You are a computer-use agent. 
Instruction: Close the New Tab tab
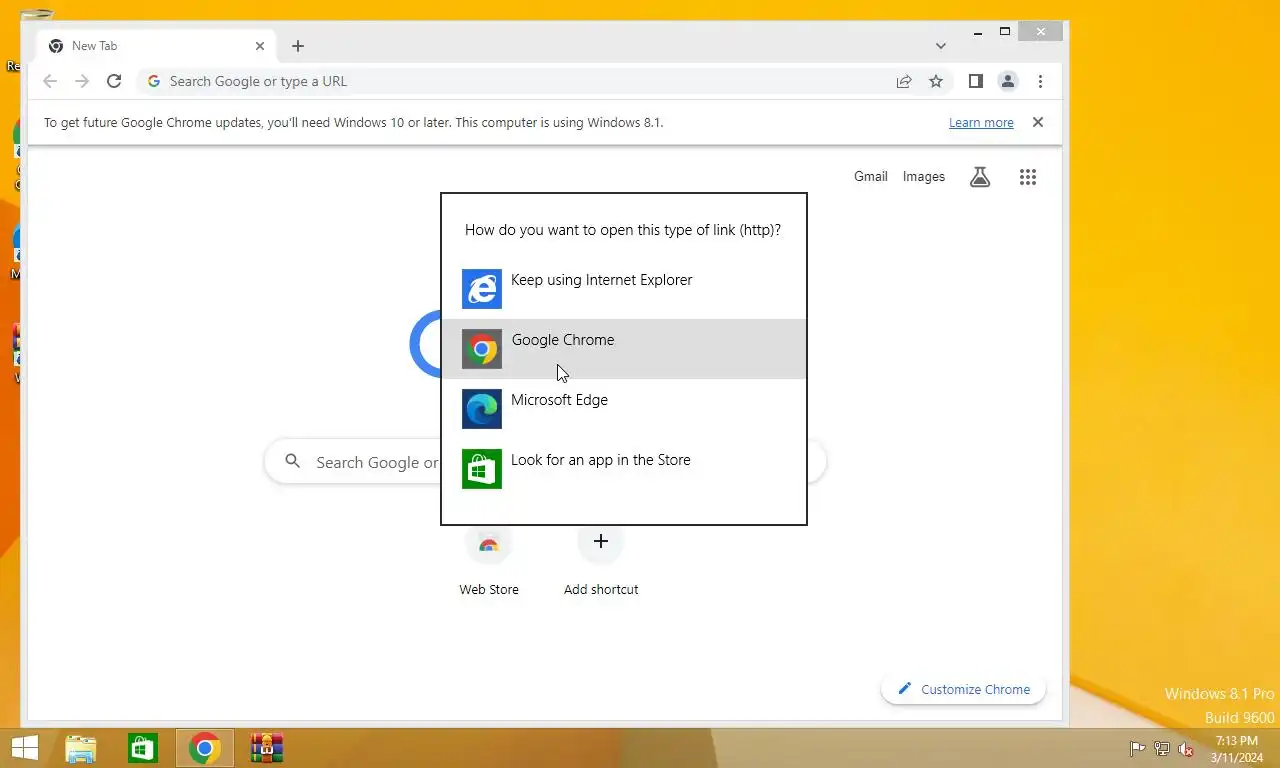click(x=260, y=46)
